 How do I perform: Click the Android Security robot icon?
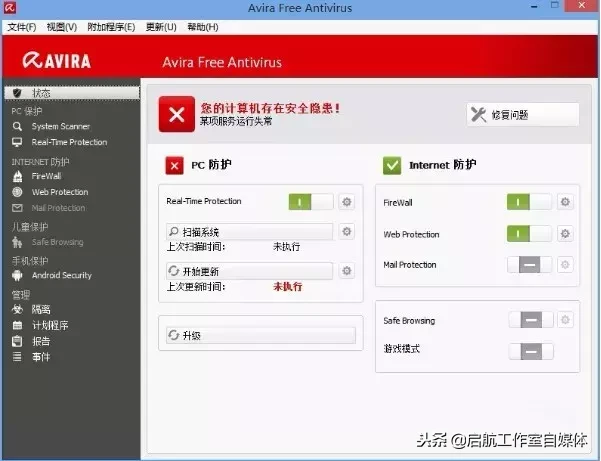click(x=17, y=276)
